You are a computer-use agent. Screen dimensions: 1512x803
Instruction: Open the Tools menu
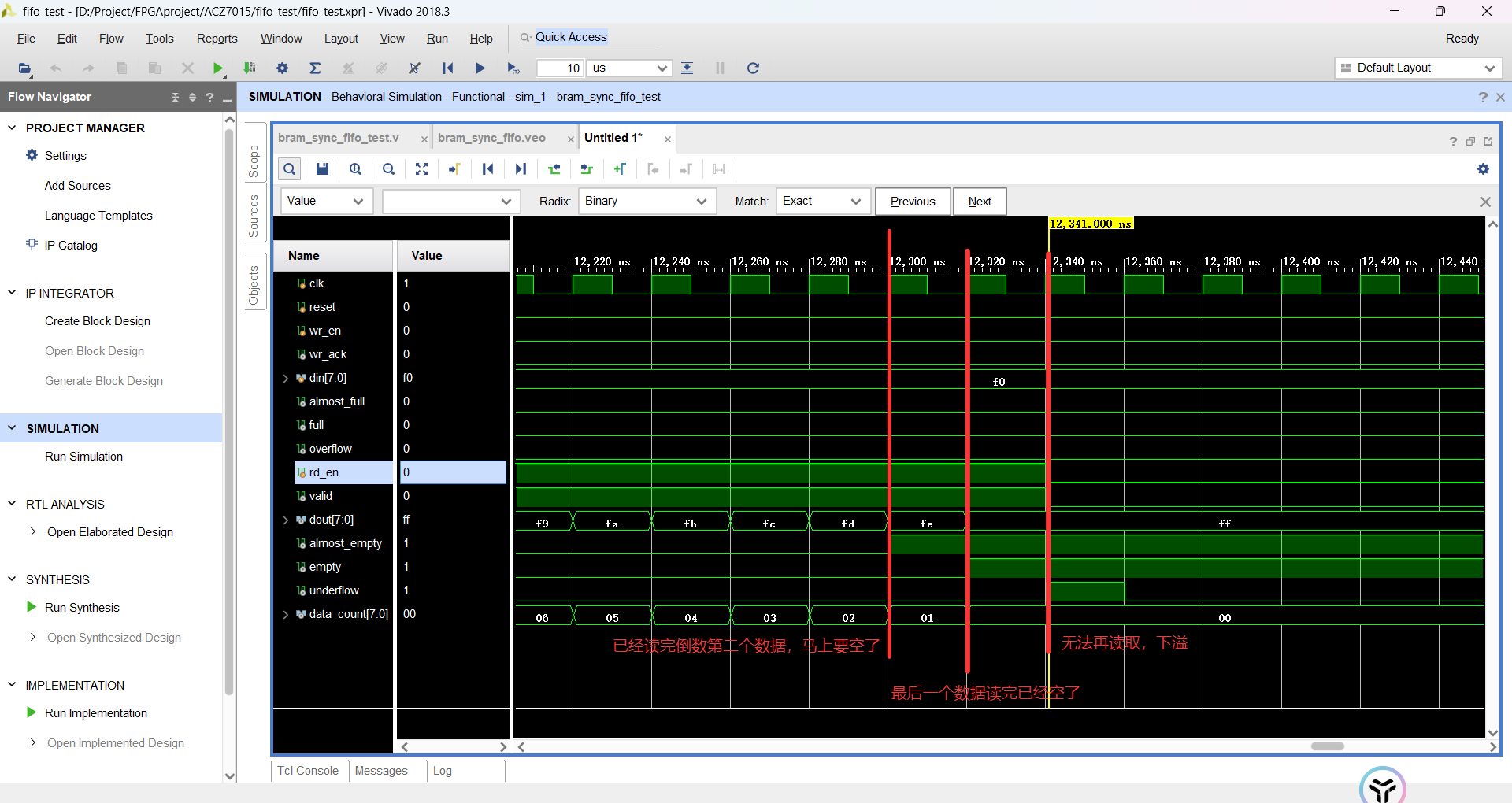click(x=159, y=39)
